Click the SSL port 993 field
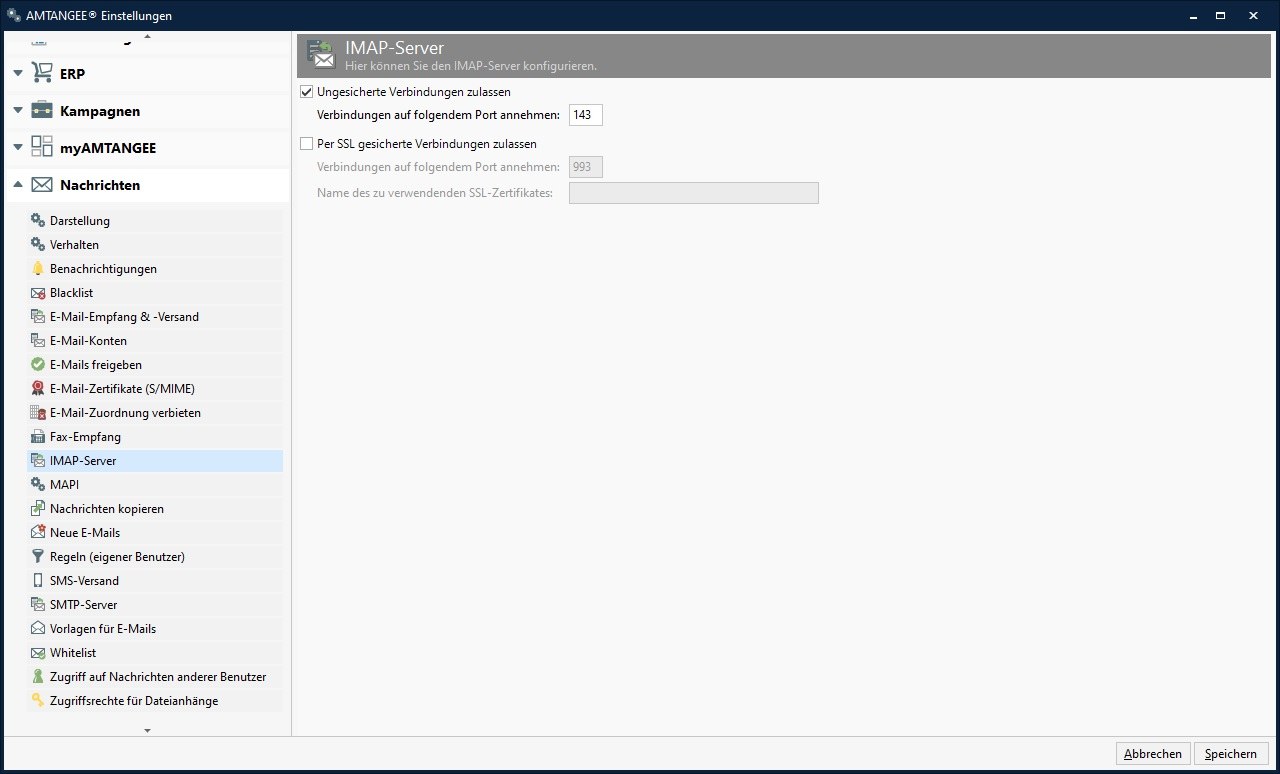Screen dimensions: 1280x774 click(586, 167)
